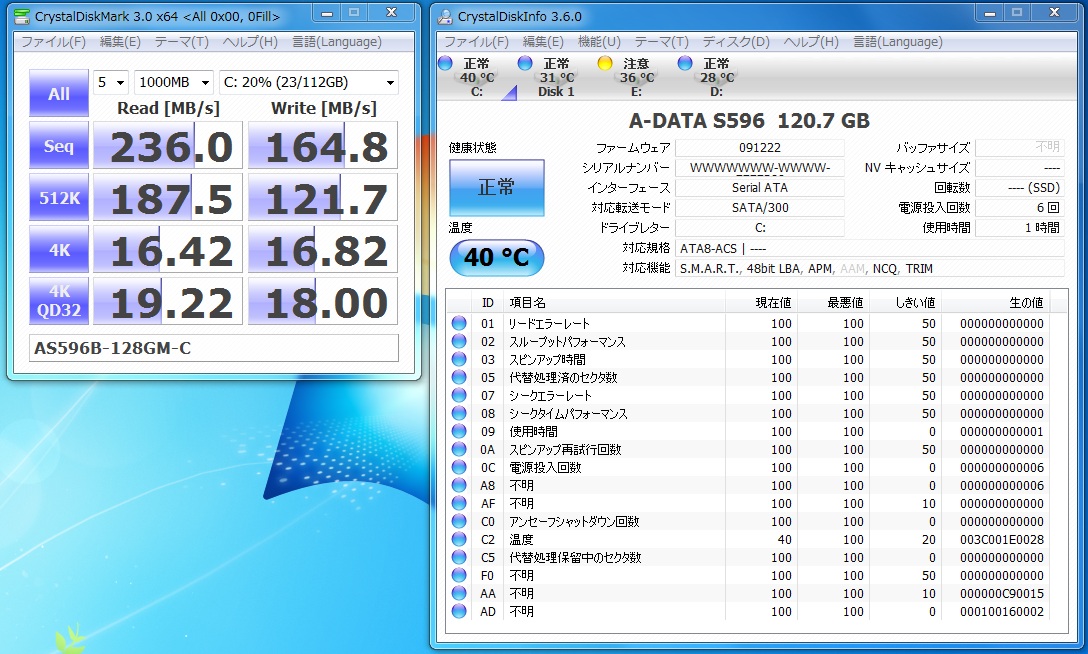Viewport: 1088px width, 654px height.
Task: Click the comment field reading AS596B-128GM-C
Action: [x=214, y=348]
